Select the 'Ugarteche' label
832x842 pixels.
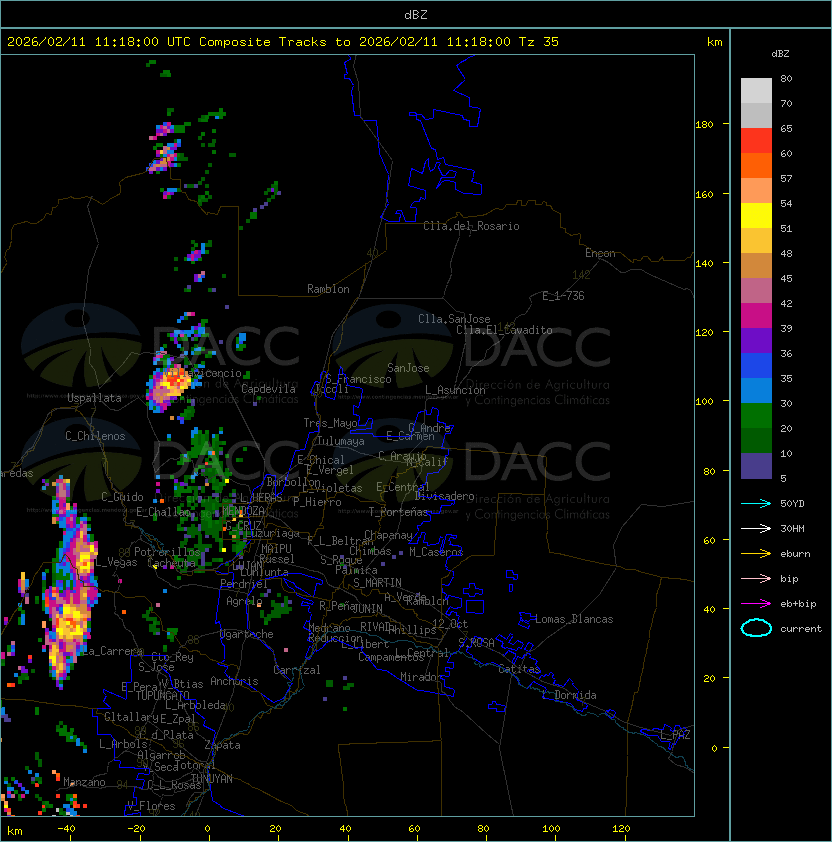click(247, 634)
